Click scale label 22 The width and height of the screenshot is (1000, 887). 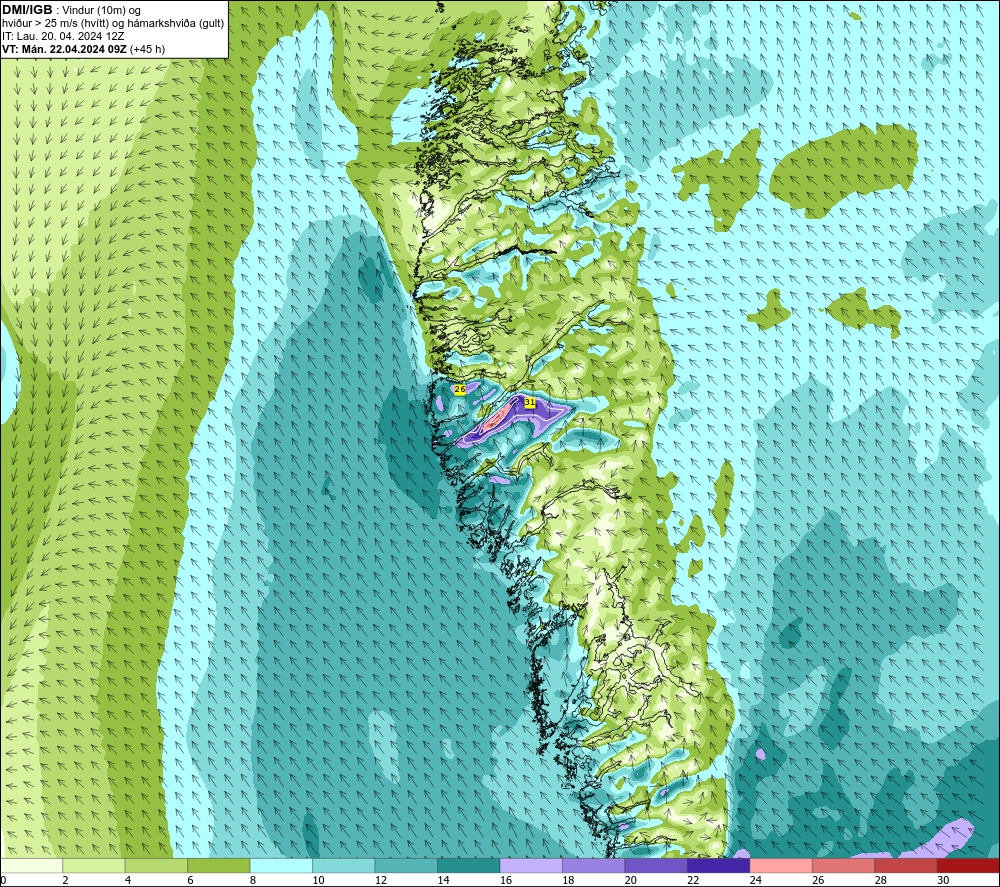[x=693, y=880]
